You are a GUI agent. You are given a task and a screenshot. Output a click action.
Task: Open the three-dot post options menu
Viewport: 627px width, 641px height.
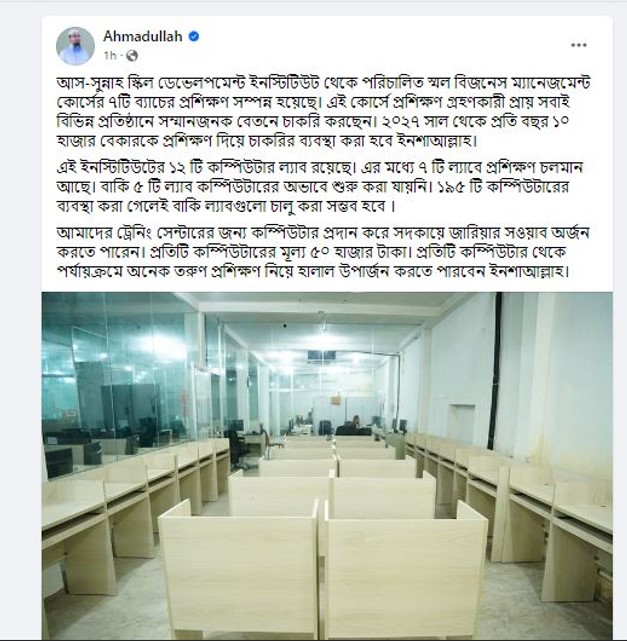(579, 45)
